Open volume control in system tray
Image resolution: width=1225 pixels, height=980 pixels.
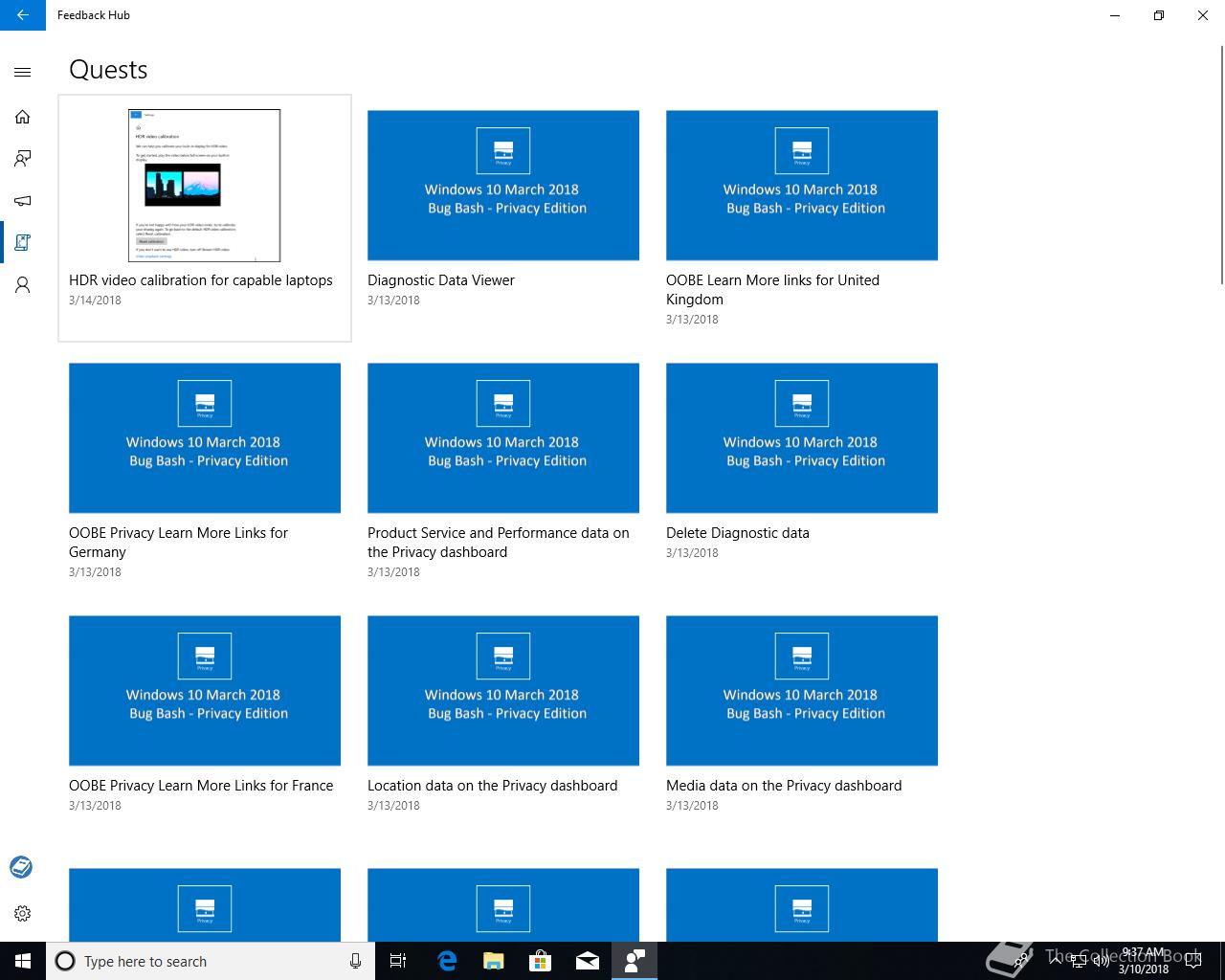click(1101, 961)
